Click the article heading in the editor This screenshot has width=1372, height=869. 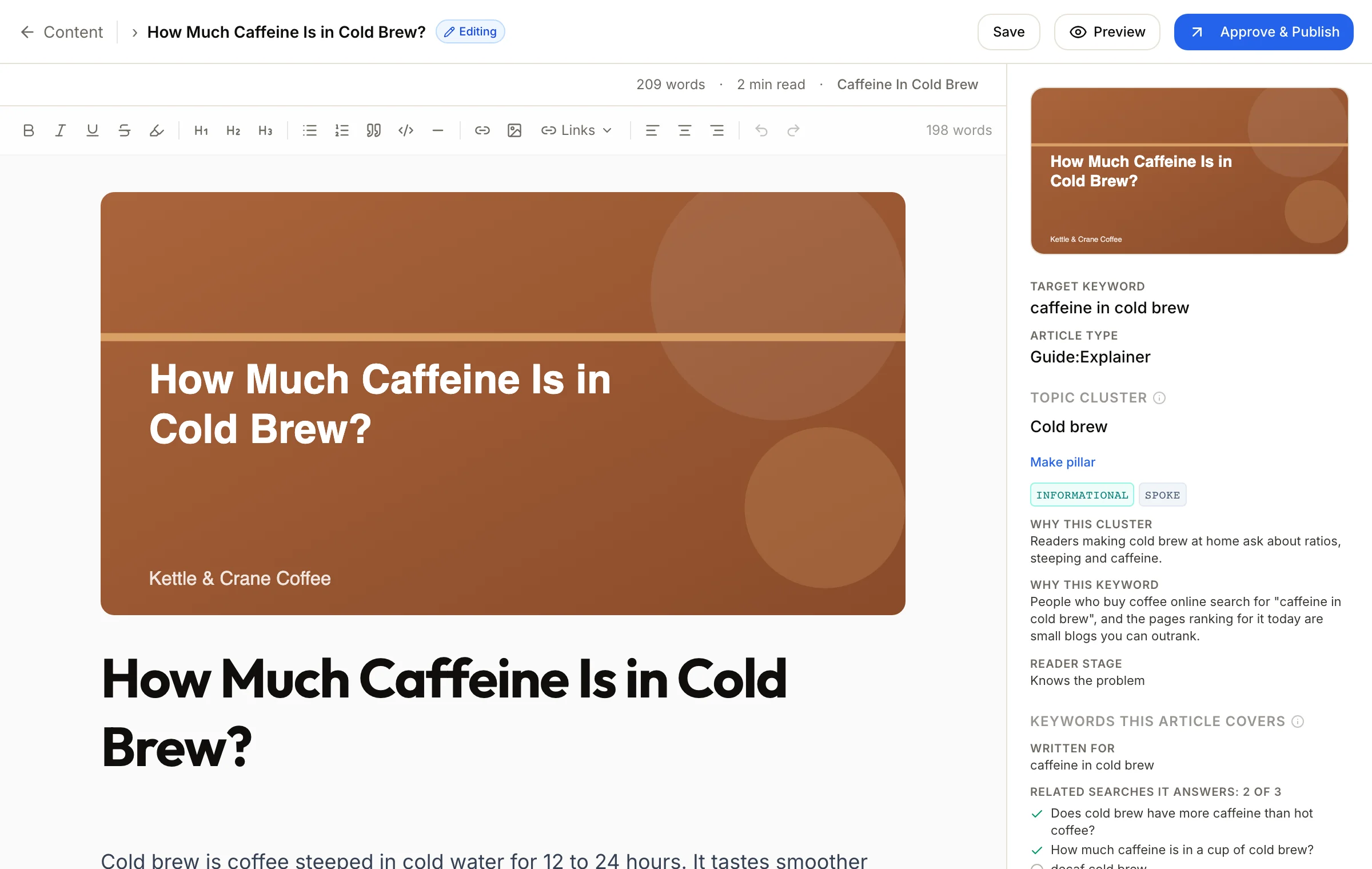(444, 712)
